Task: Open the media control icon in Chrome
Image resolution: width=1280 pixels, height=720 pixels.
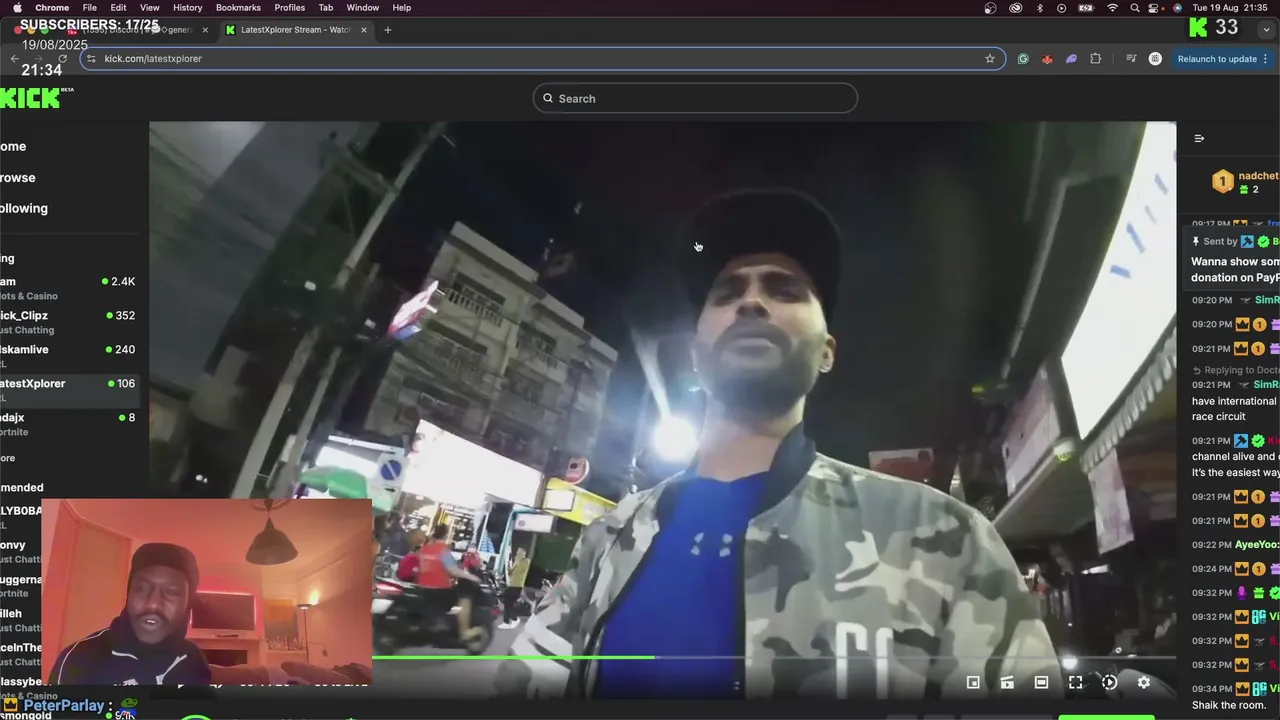Action: [1131, 59]
